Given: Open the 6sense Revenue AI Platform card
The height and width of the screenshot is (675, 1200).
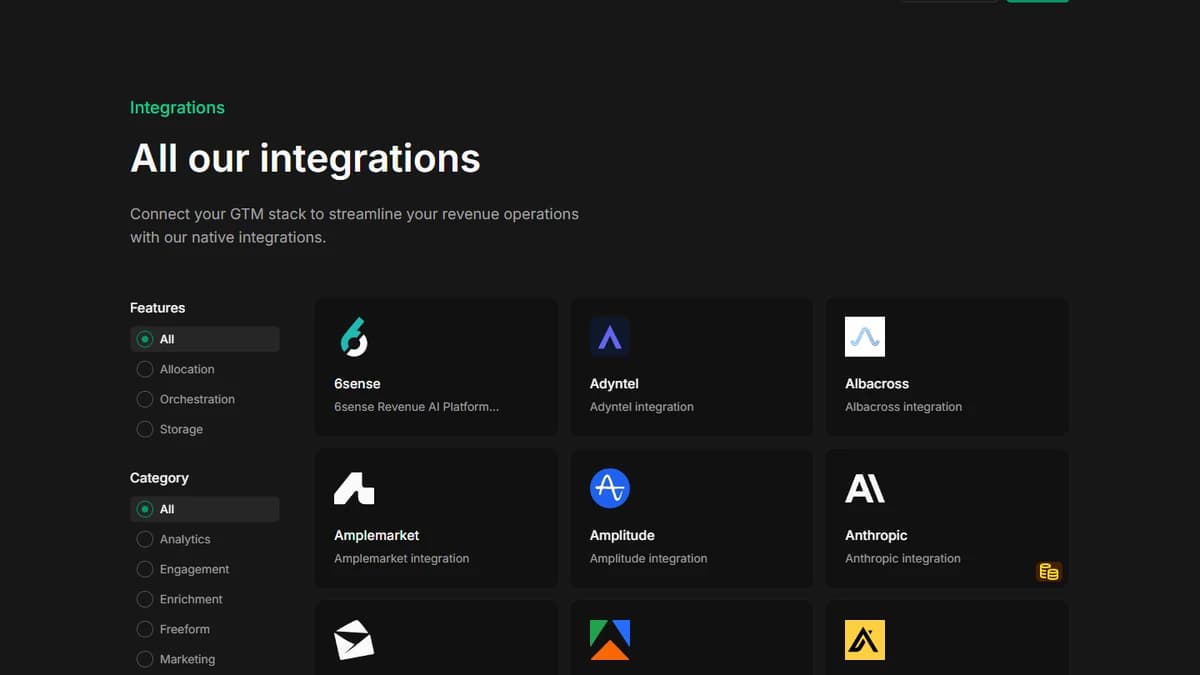Looking at the screenshot, I should tap(436, 366).
